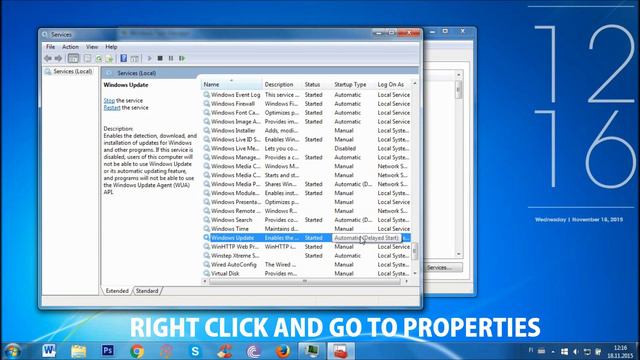
Task: Click the Start Service play icon
Action: tap(149, 58)
